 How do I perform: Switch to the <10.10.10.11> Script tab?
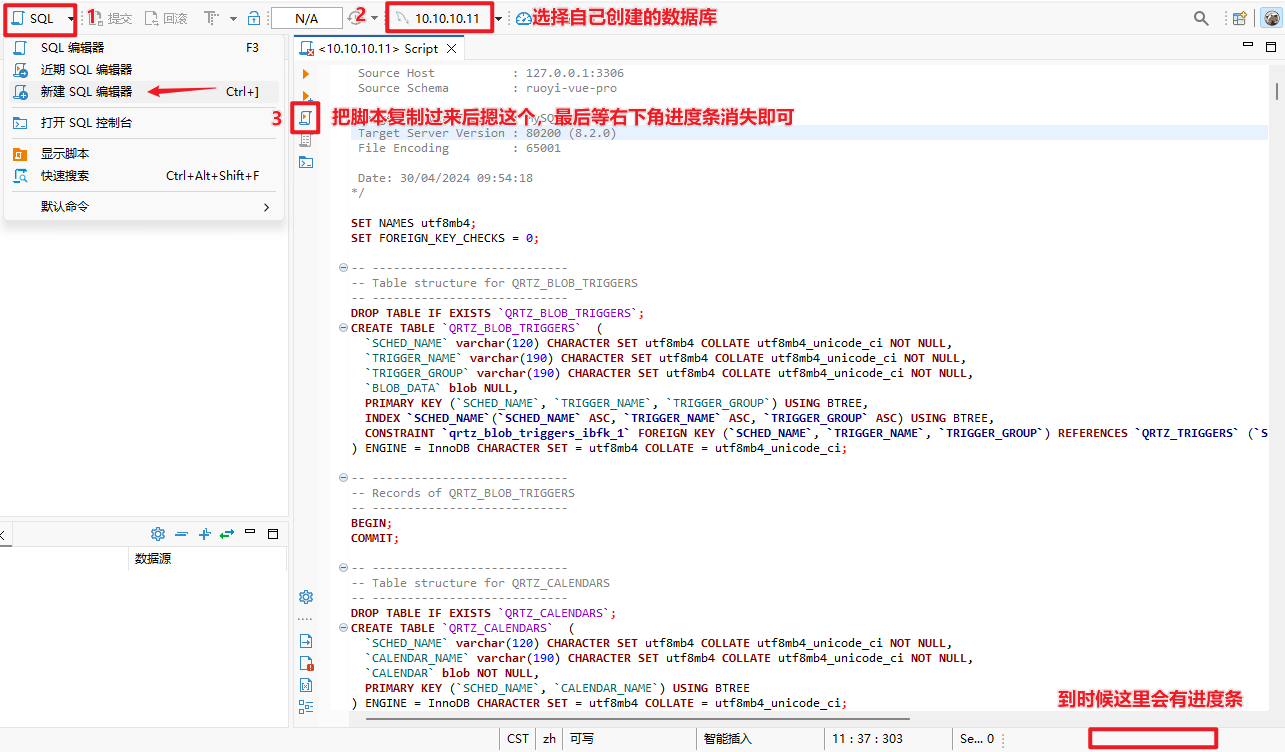click(378, 48)
